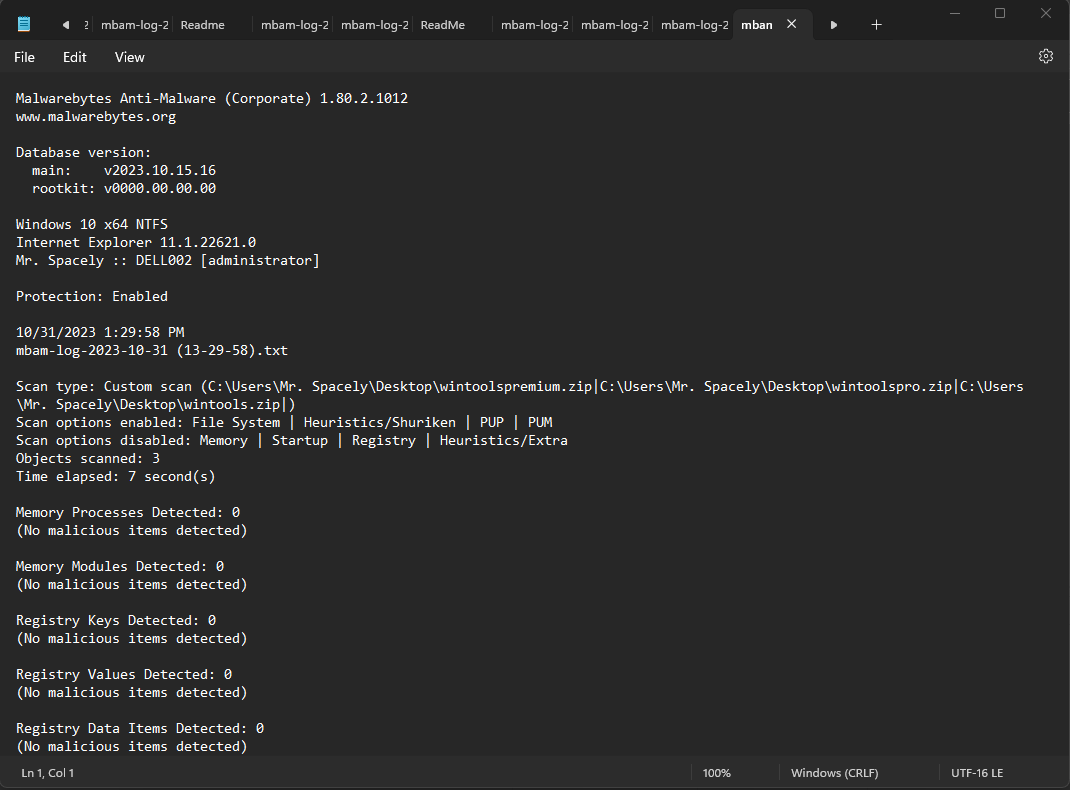The width and height of the screenshot is (1070, 790).
Task: Click the 'Internet Explorer 11.1.22621.0' line
Action: 136,242
